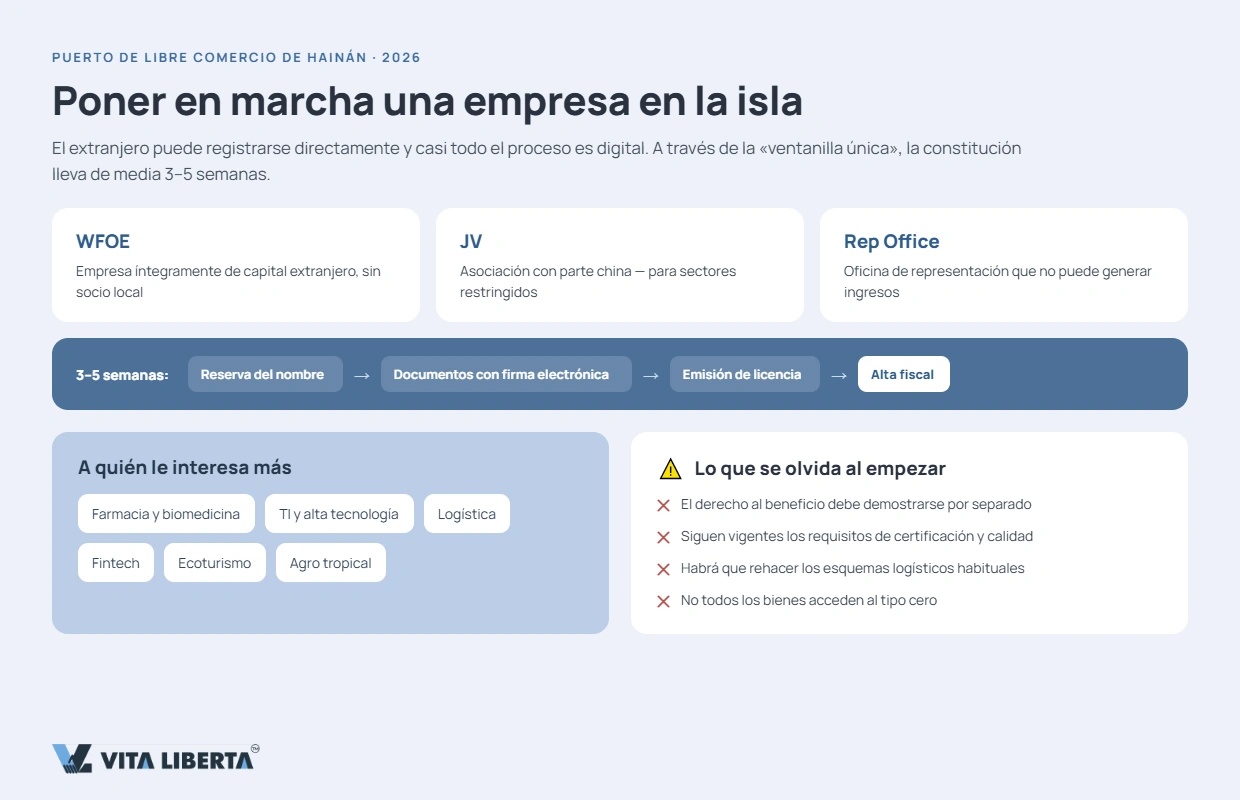Click the arrow after 'Reserva del nombre'
Viewport: 1240px width, 800px height.
(362, 375)
